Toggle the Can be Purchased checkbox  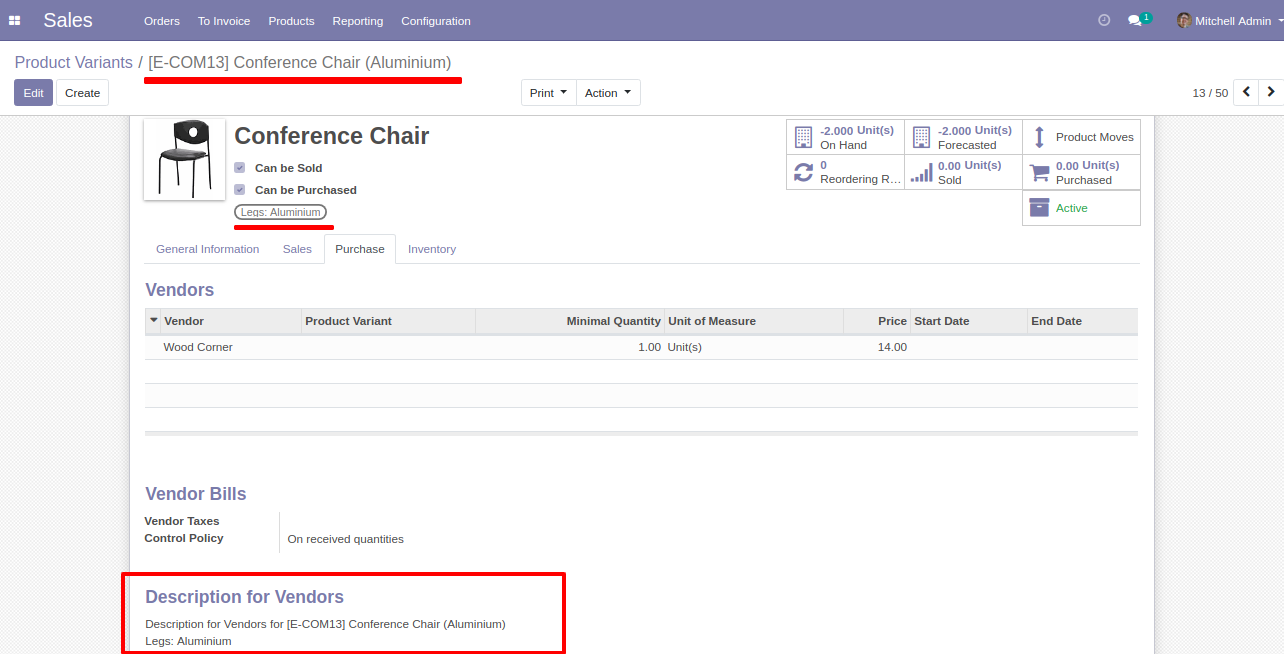[x=239, y=190]
